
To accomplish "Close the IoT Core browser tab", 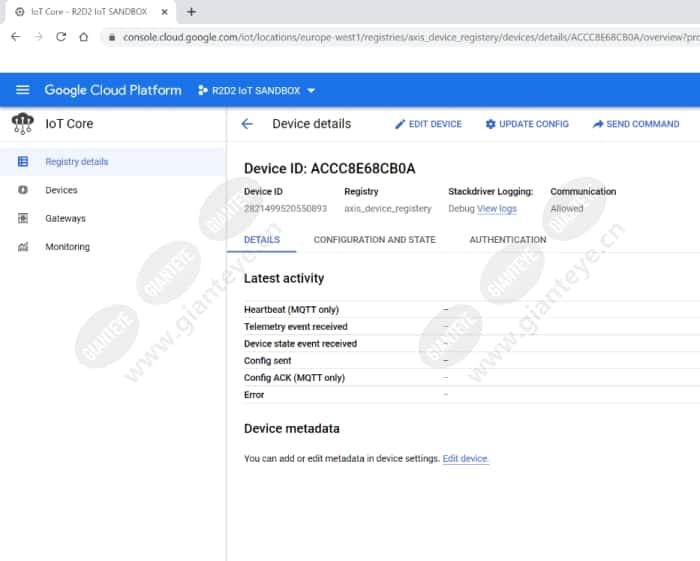I will (164, 12).
